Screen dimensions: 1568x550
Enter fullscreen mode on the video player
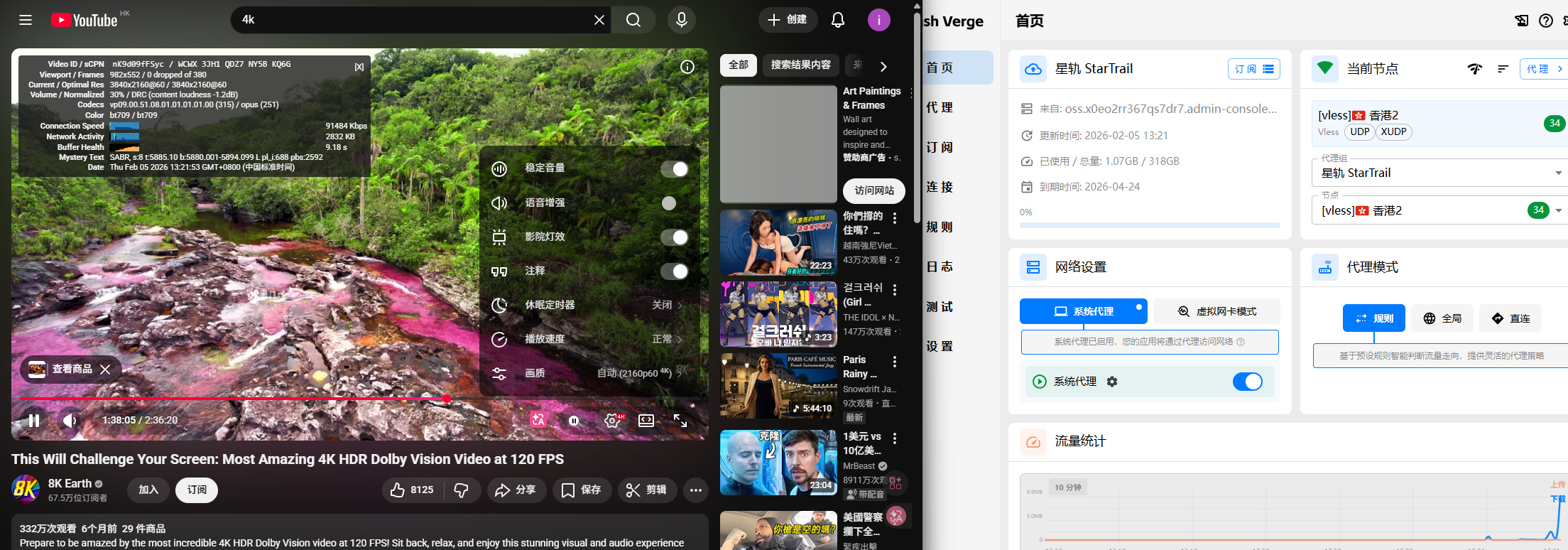coord(680,421)
